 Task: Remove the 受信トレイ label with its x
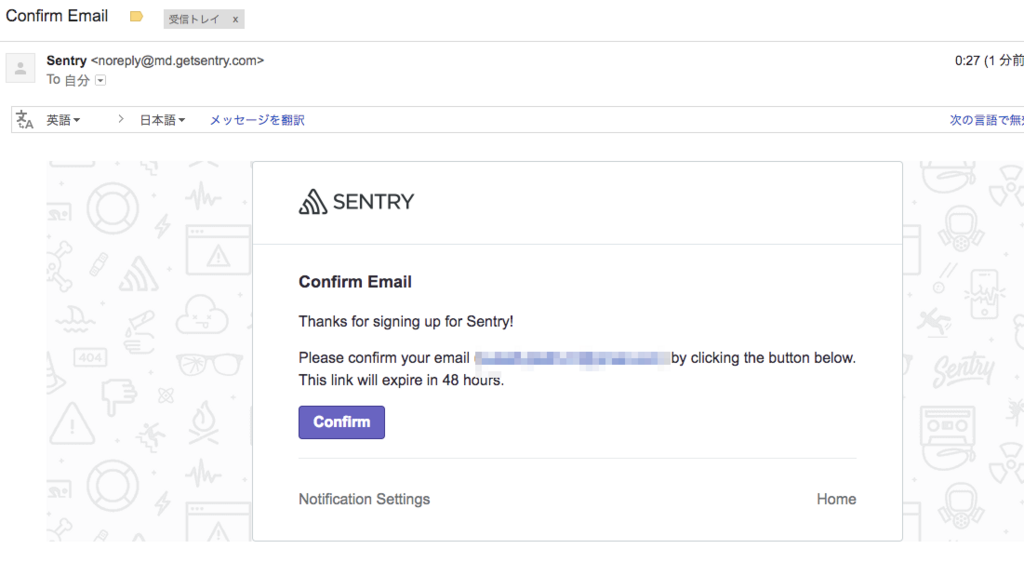click(x=235, y=20)
